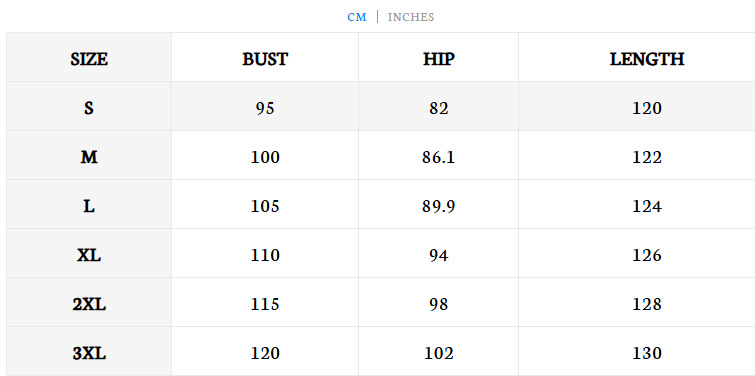Click the bust value 115 cell
The height and width of the screenshot is (376, 755).
265,303
